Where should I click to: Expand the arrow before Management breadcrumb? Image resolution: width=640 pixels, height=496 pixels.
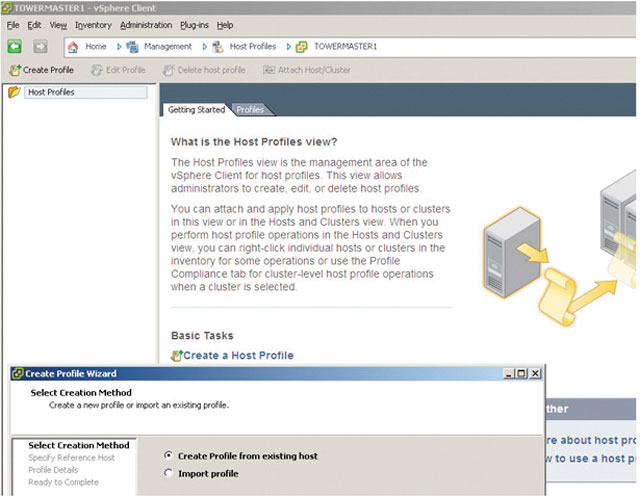(x=119, y=47)
